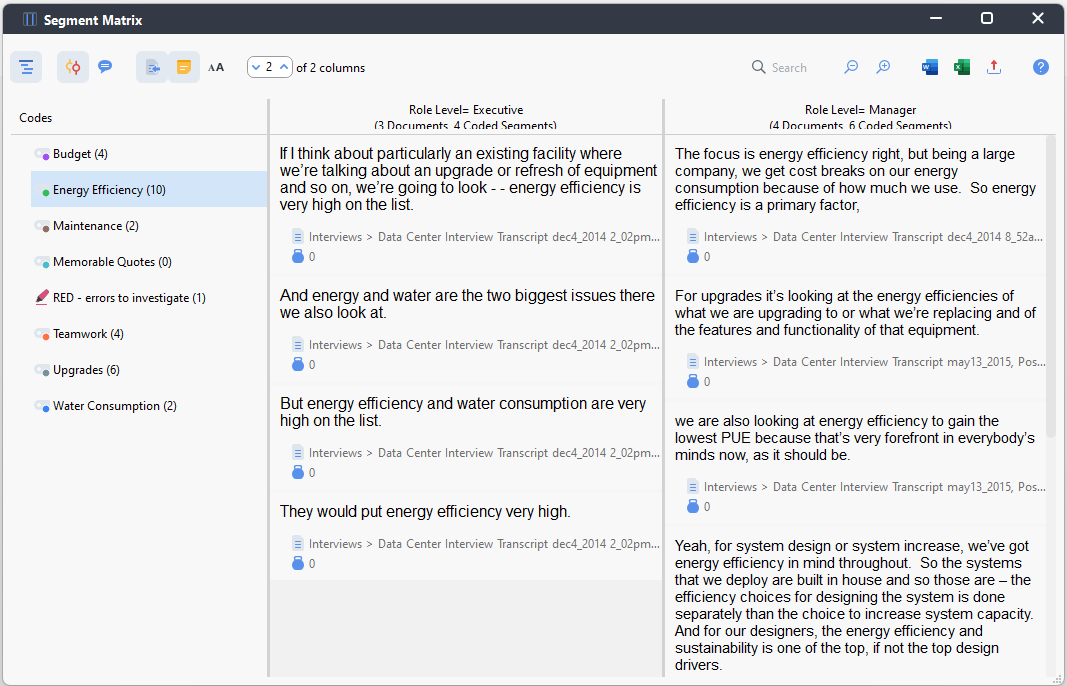1067x686 pixels.
Task: Click the Budget code's purple icon
Action: (42, 154)
